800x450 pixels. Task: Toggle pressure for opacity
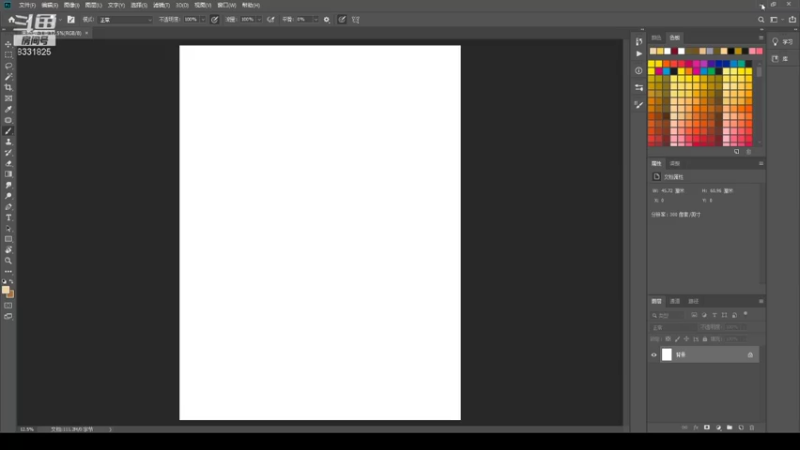coord(215,19)
